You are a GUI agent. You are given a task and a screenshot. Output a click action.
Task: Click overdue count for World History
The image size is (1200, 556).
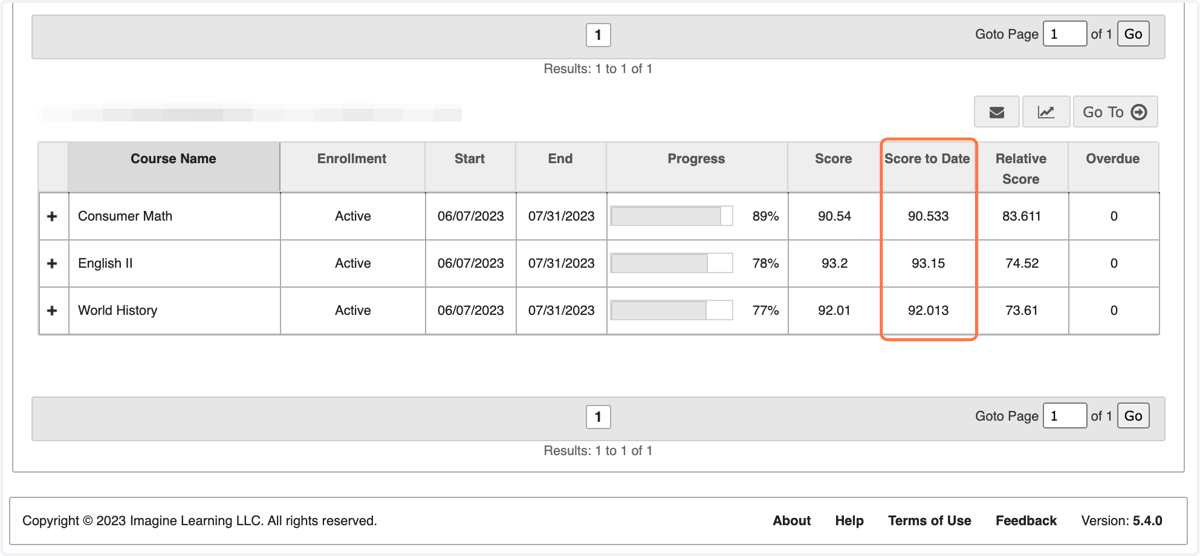[x=1114, y=310]
